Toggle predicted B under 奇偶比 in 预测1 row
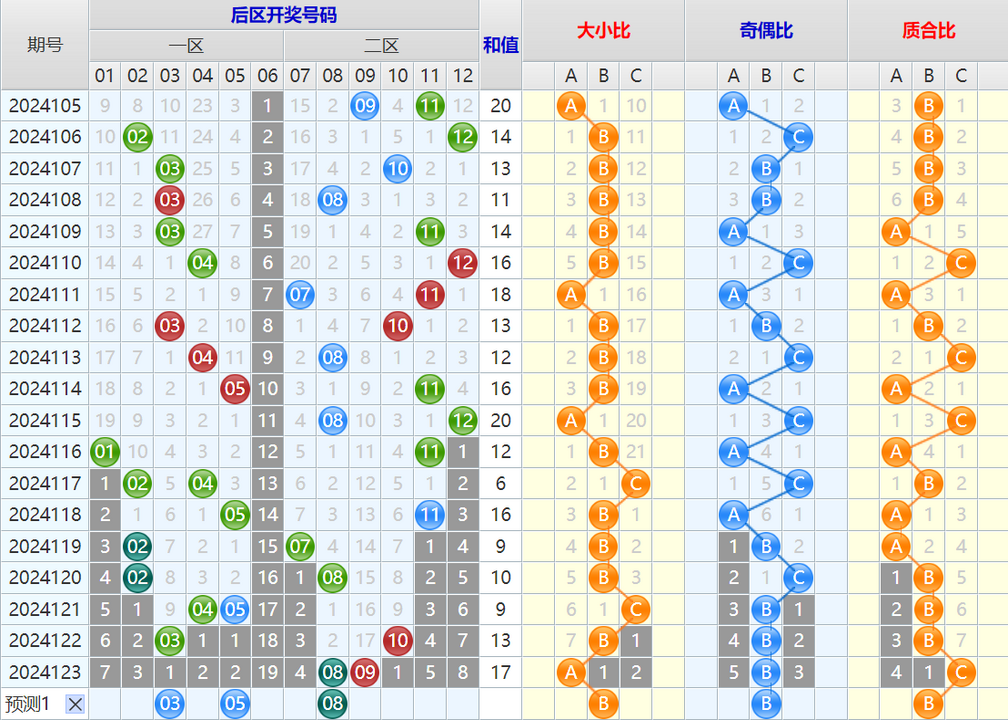This screenshot has width=1008, height=720. coord(766,704)
